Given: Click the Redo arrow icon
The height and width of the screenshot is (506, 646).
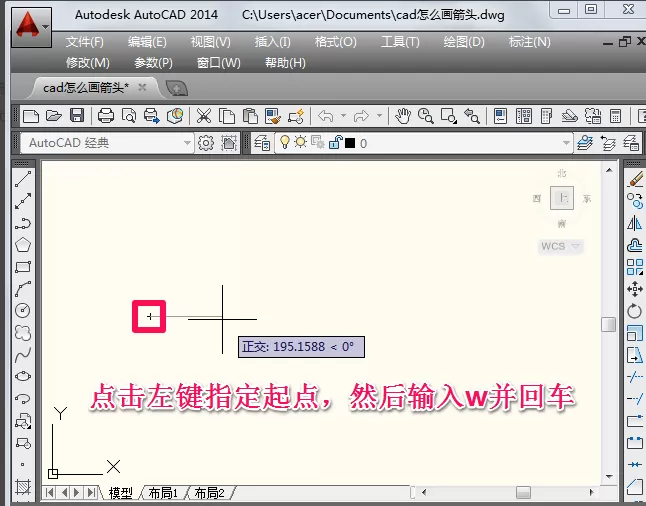Looking at the screenshot, I should click(361, 116).
